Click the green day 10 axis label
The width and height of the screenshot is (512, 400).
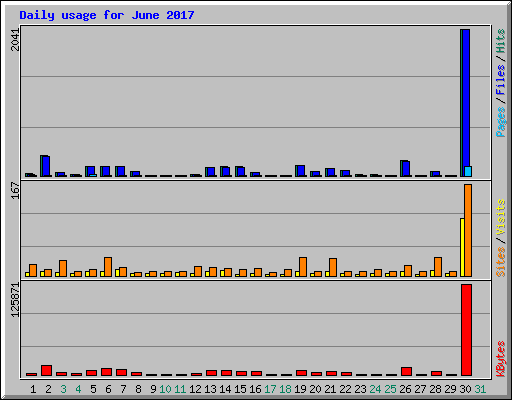click(x=165, y=389)
